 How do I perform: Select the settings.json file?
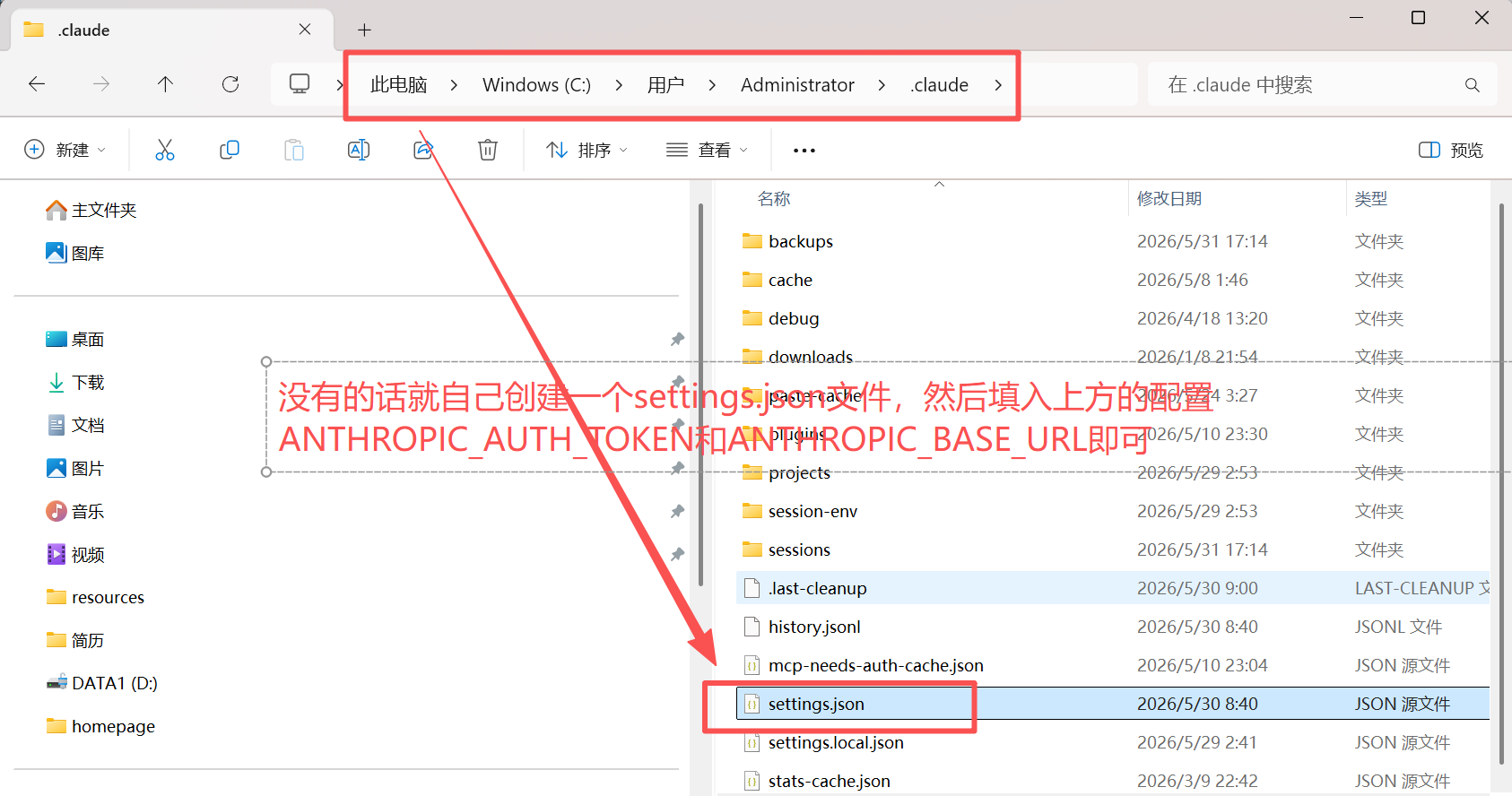1112,704
